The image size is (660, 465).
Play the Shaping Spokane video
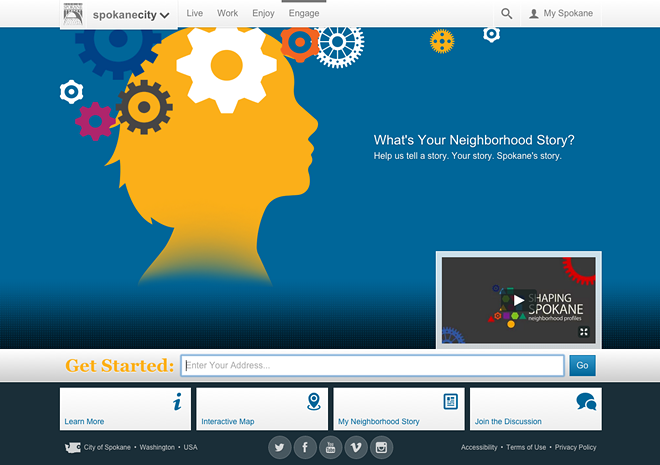(x=519, y=300)
